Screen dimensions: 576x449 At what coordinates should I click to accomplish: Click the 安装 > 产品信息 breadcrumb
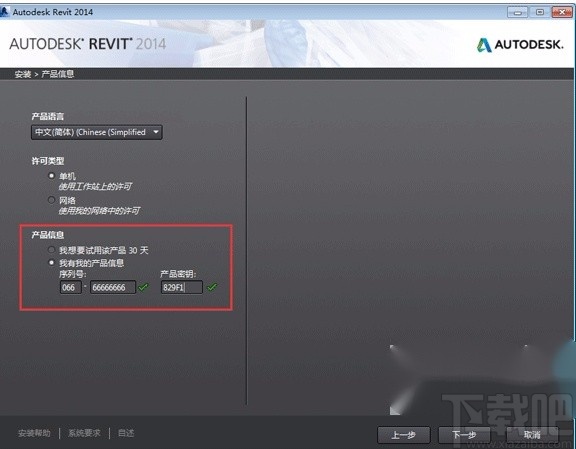point(44,74)
